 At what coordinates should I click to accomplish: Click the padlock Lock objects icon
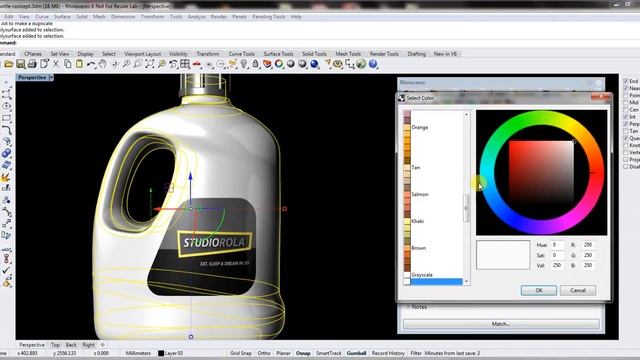coord(256,64)
